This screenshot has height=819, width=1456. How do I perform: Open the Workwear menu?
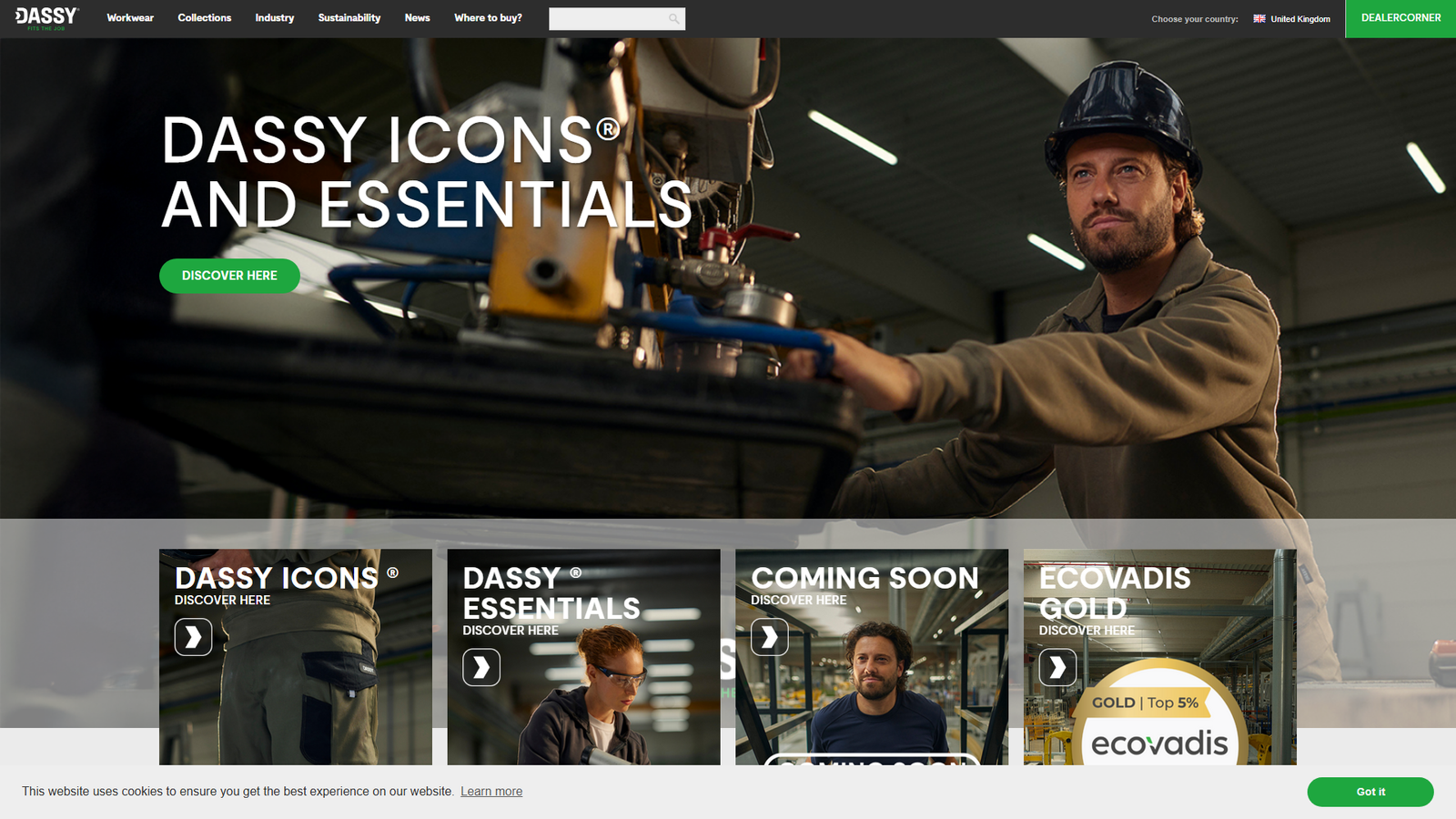point(130,17)
